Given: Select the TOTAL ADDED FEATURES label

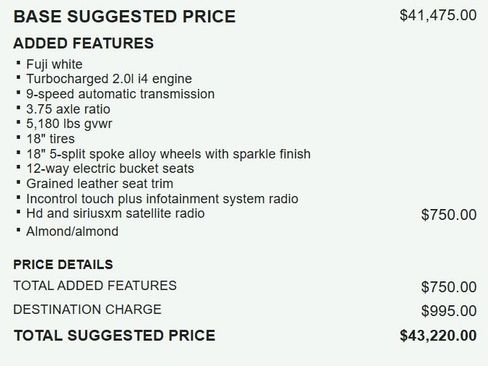Looking at the screenshot, I should (x=95, y=286).
